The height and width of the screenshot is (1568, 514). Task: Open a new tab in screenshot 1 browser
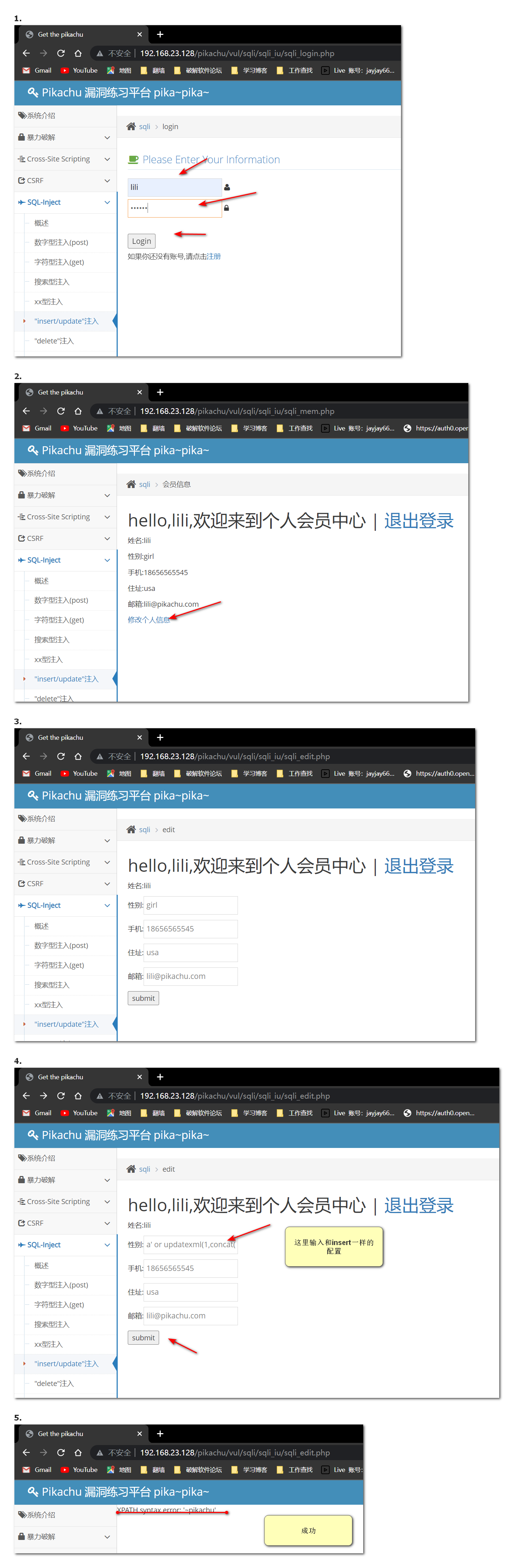coord(160,35)
